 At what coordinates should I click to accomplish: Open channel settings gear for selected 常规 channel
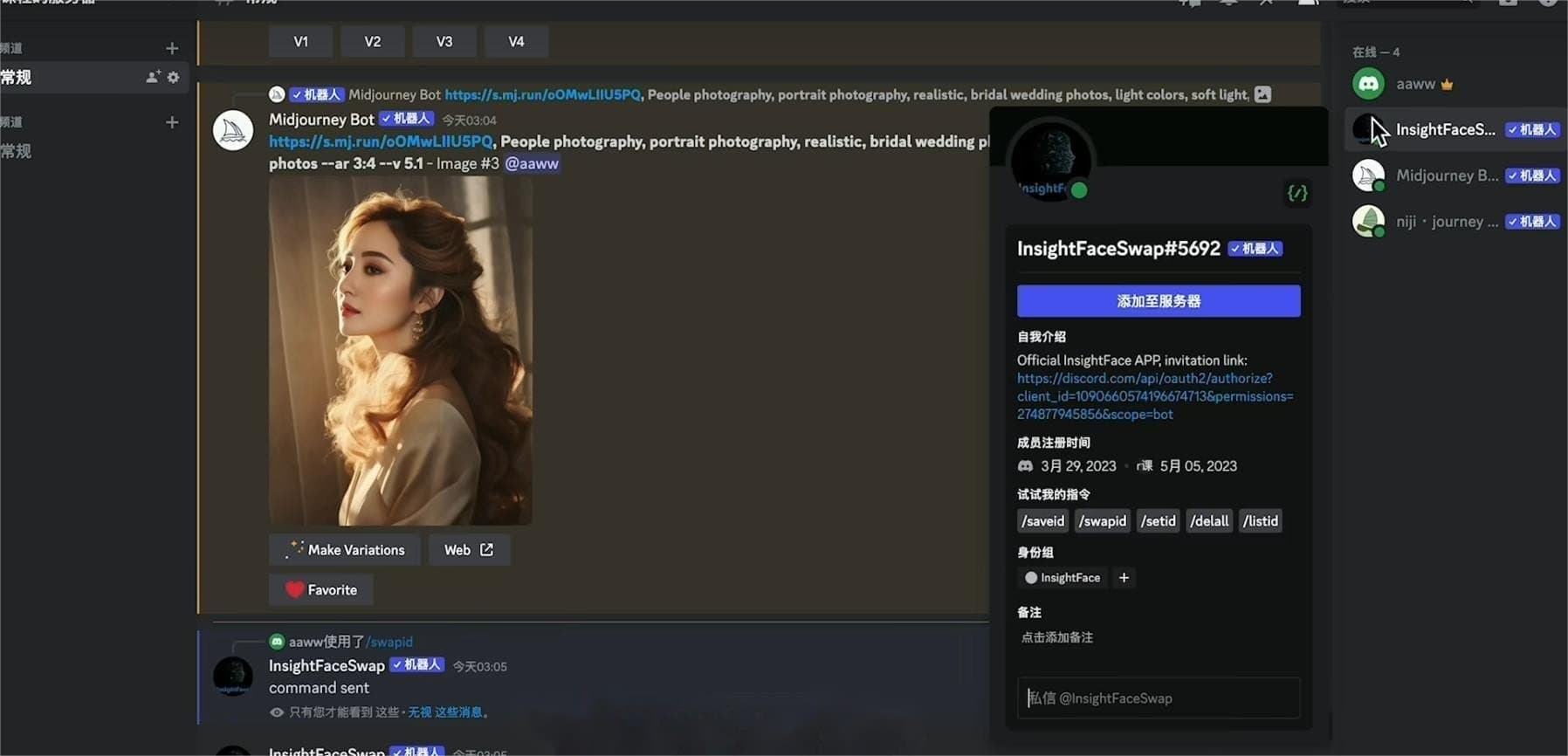pyautogui.click(x=173, y=77)
